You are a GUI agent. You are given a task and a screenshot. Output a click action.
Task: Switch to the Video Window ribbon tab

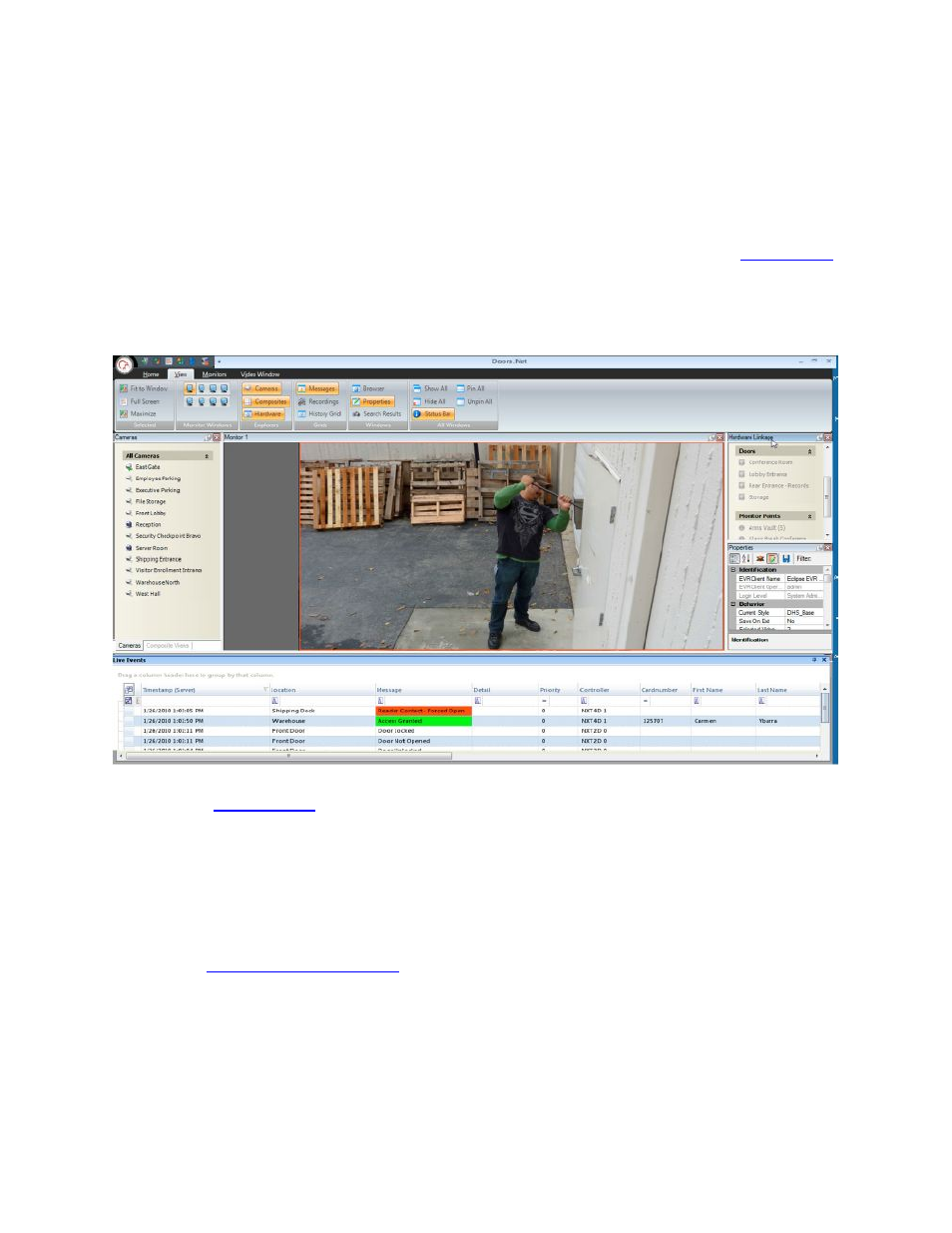(259, 374)
